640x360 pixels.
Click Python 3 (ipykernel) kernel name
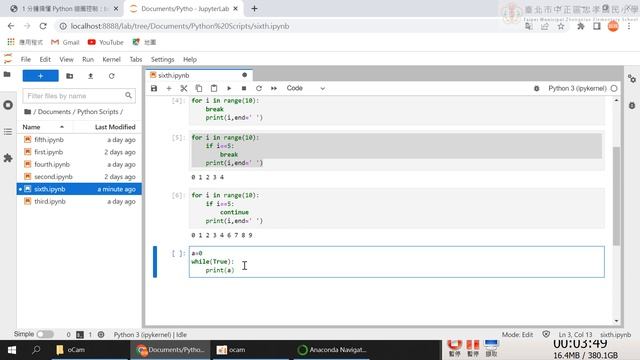click(x=577, y=89)
